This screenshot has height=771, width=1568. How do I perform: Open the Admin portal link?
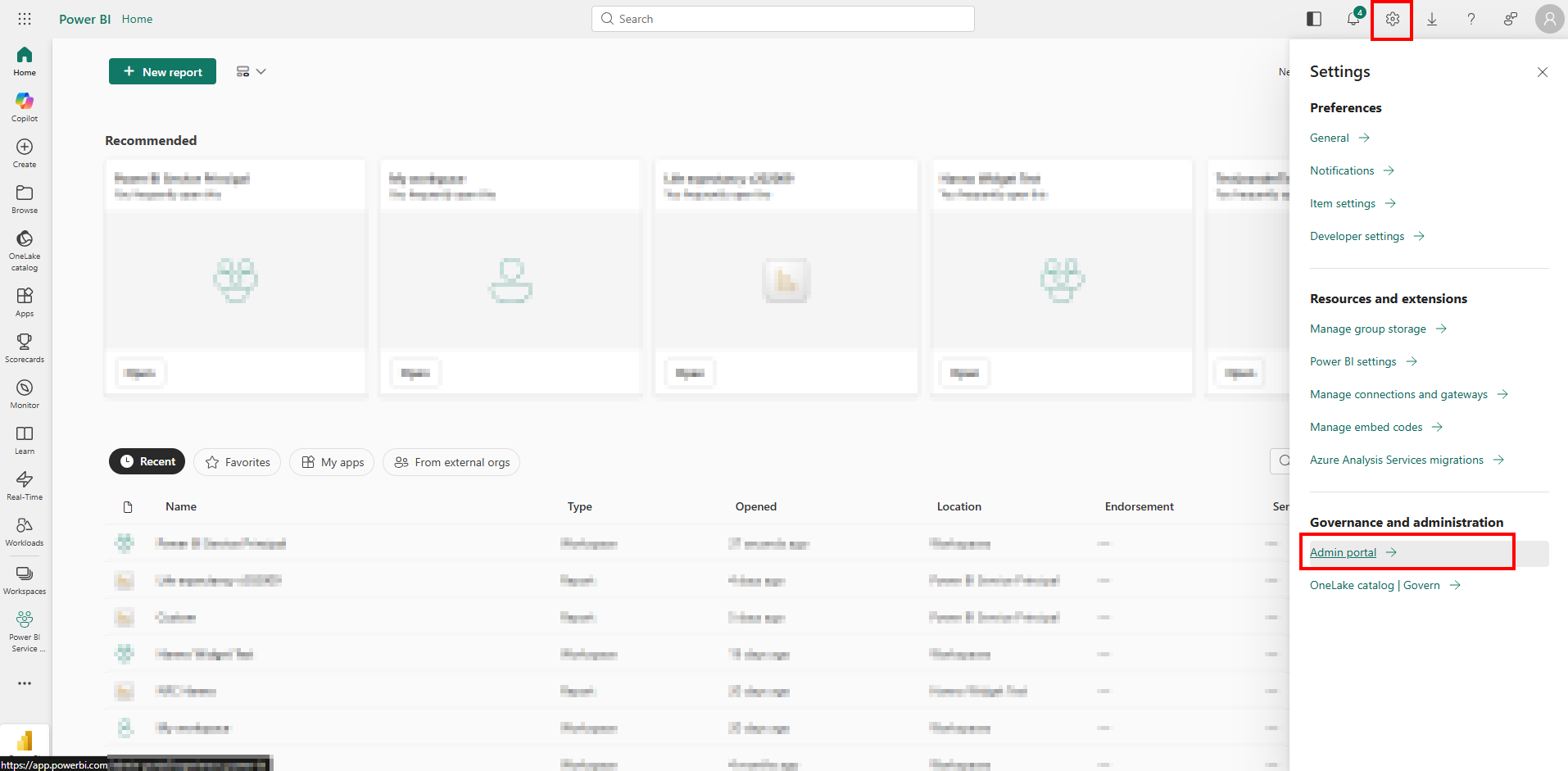pyautogui.click(x=1343, y=553)
